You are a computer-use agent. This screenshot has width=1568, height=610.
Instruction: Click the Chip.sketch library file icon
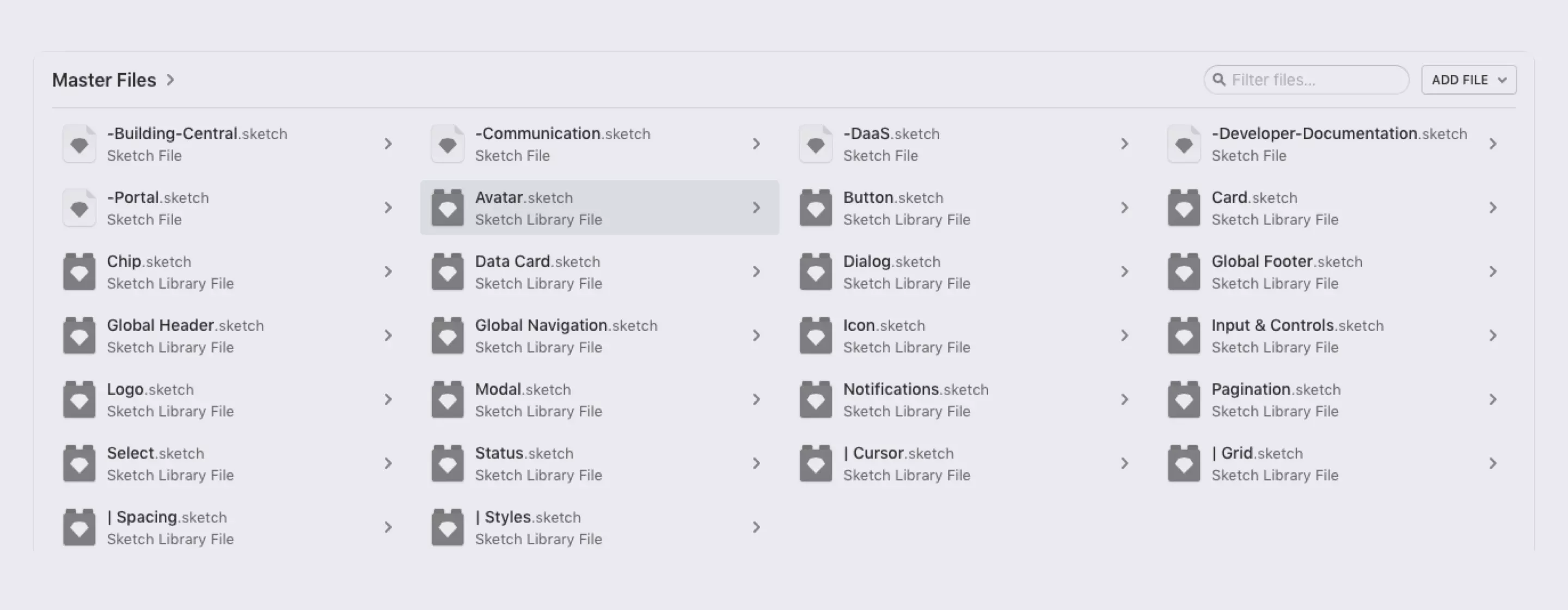78,272
